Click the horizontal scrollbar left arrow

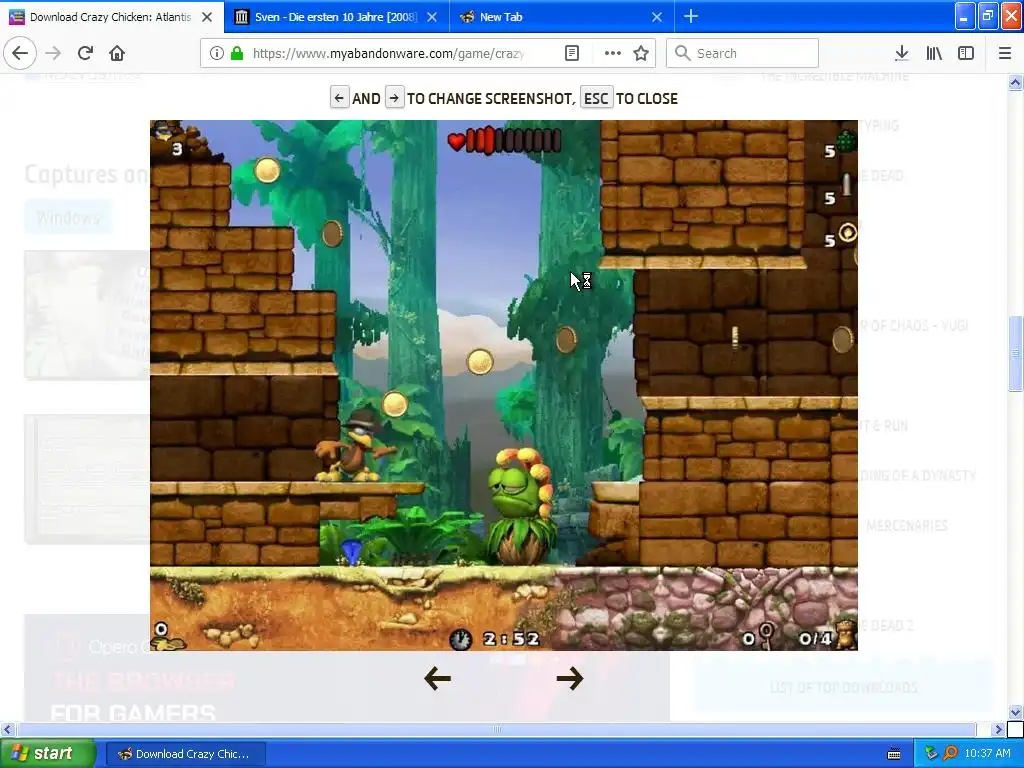click(x=7, y=729)
